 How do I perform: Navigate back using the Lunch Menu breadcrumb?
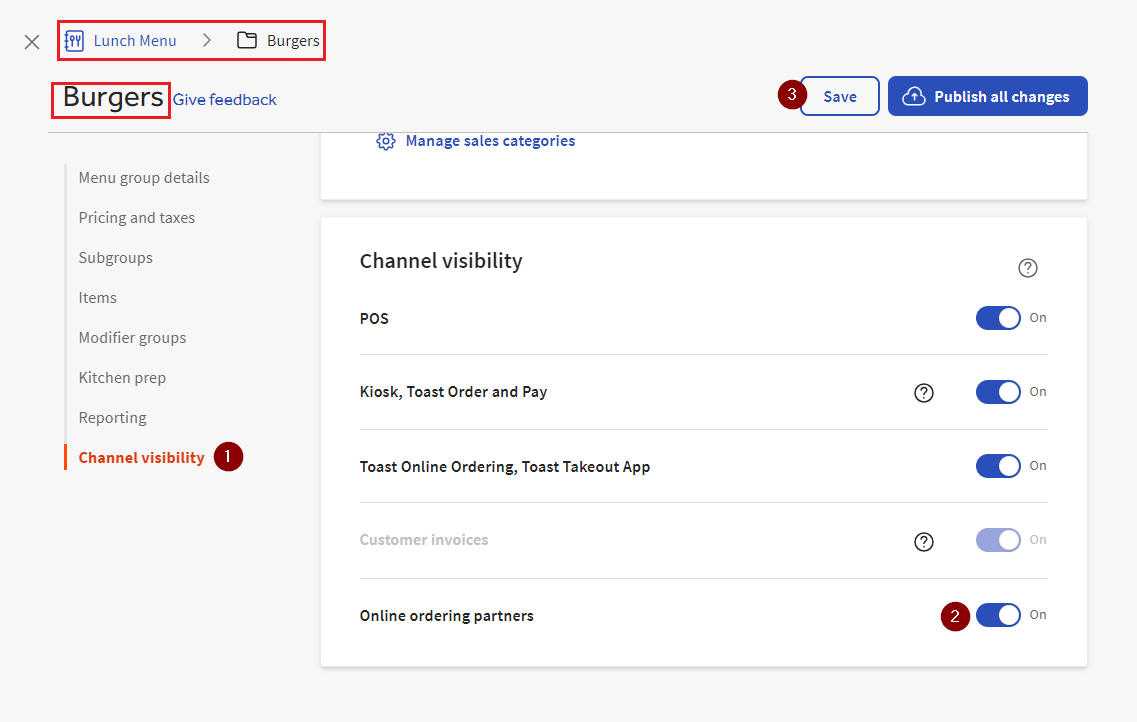pyautogui.click(x=134, y=41)
